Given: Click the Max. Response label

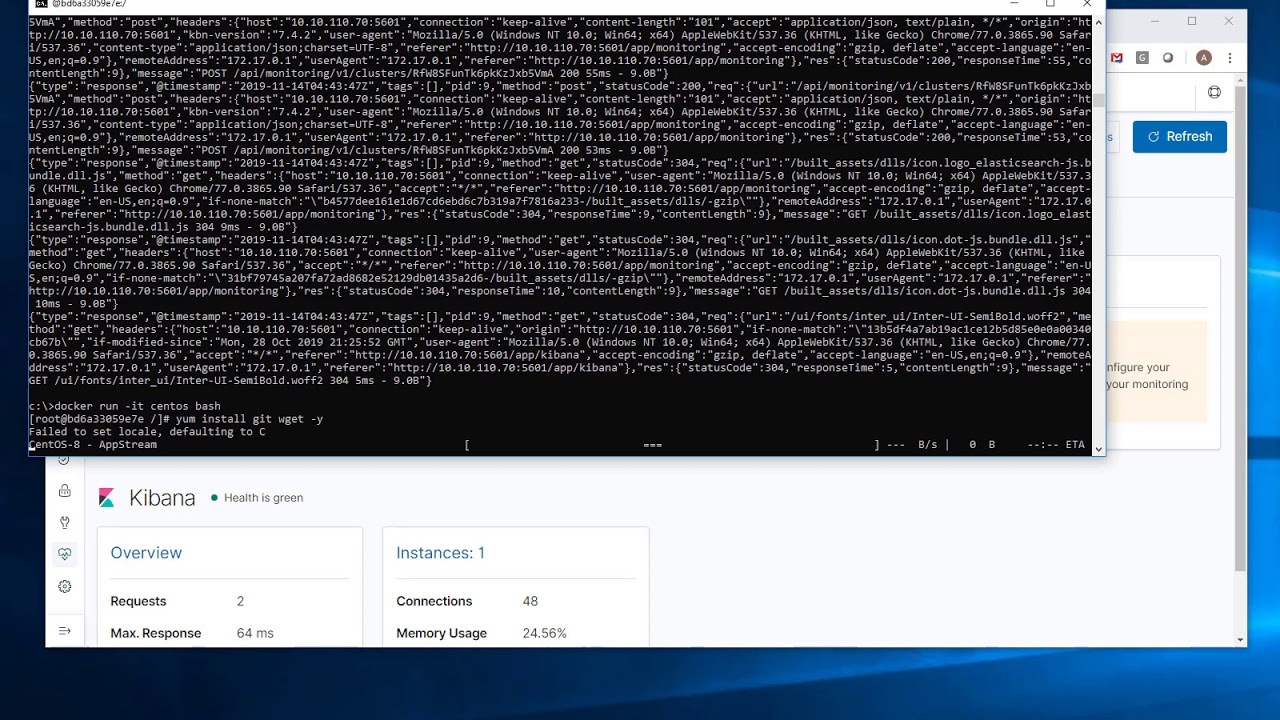Looking at the screenshot, I should click(x=155, y=633).
